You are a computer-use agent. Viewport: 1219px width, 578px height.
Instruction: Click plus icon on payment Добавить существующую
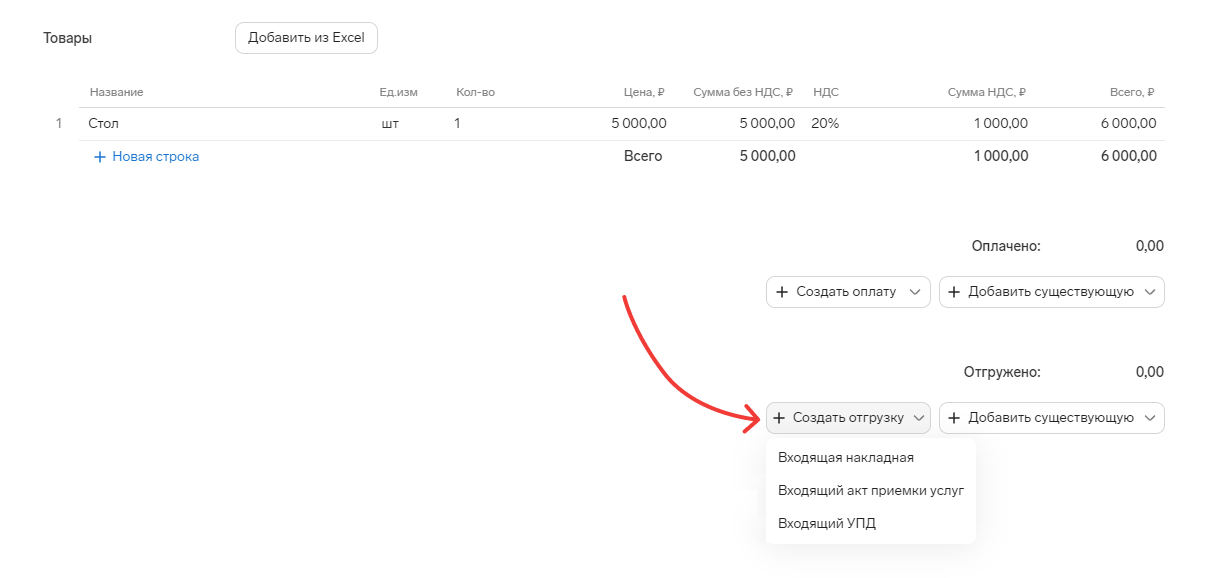[954, 292]
